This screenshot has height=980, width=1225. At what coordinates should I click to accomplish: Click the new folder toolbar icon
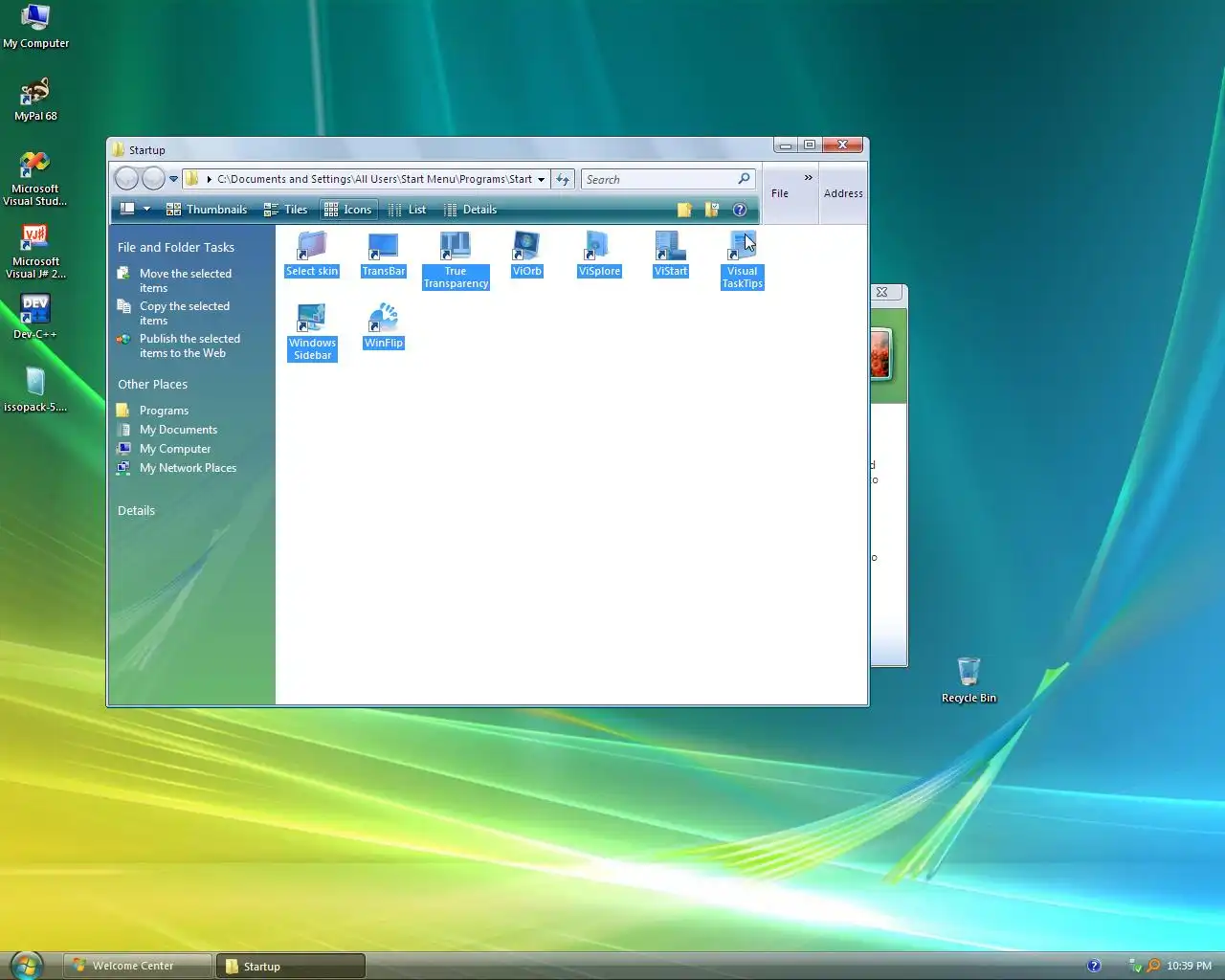click(684, 210)
